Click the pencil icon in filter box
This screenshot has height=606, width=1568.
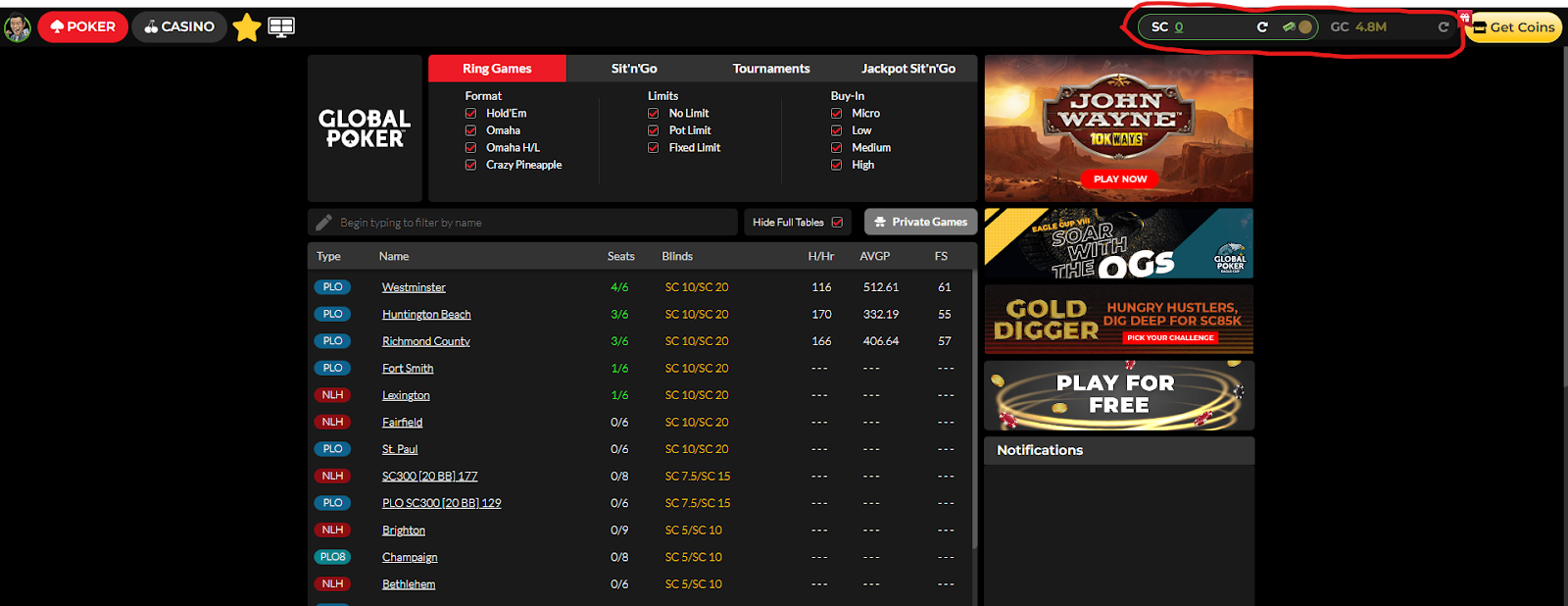click(x=323, y=223)
